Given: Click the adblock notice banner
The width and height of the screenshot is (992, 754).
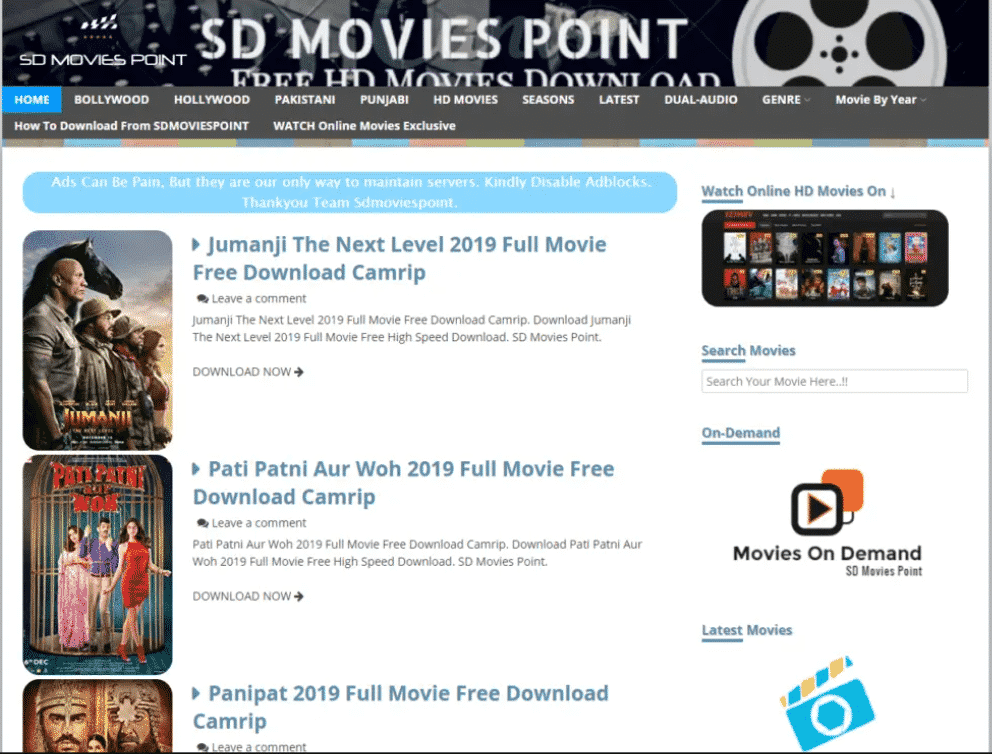Looking at the screenshot, I should [x=350, y=192].
